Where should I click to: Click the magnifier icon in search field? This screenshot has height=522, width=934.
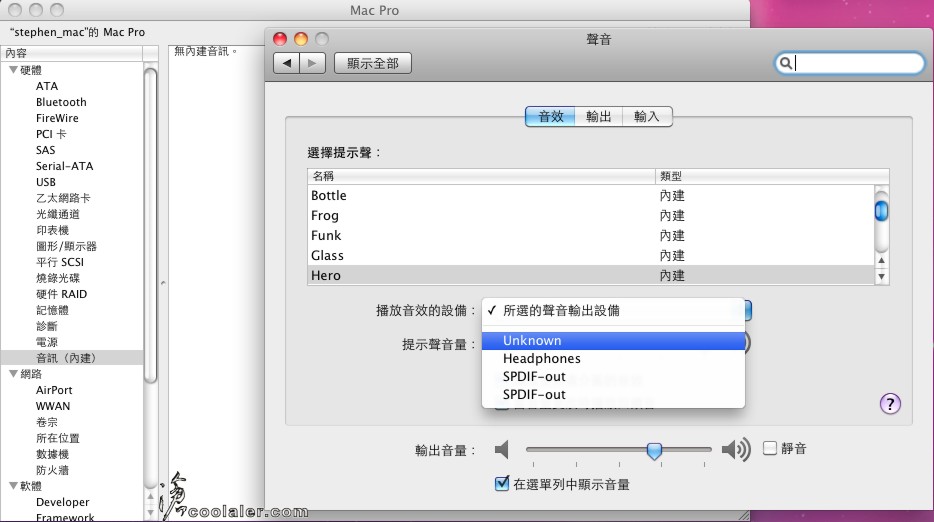786,63
